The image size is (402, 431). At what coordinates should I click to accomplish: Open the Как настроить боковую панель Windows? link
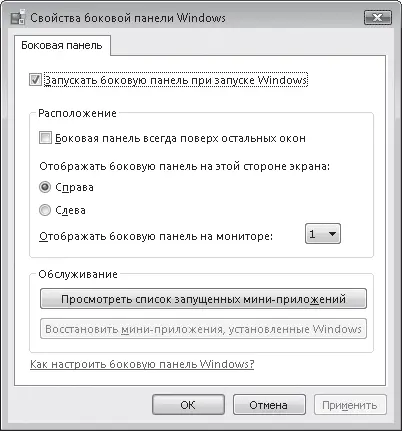(142, 364)
